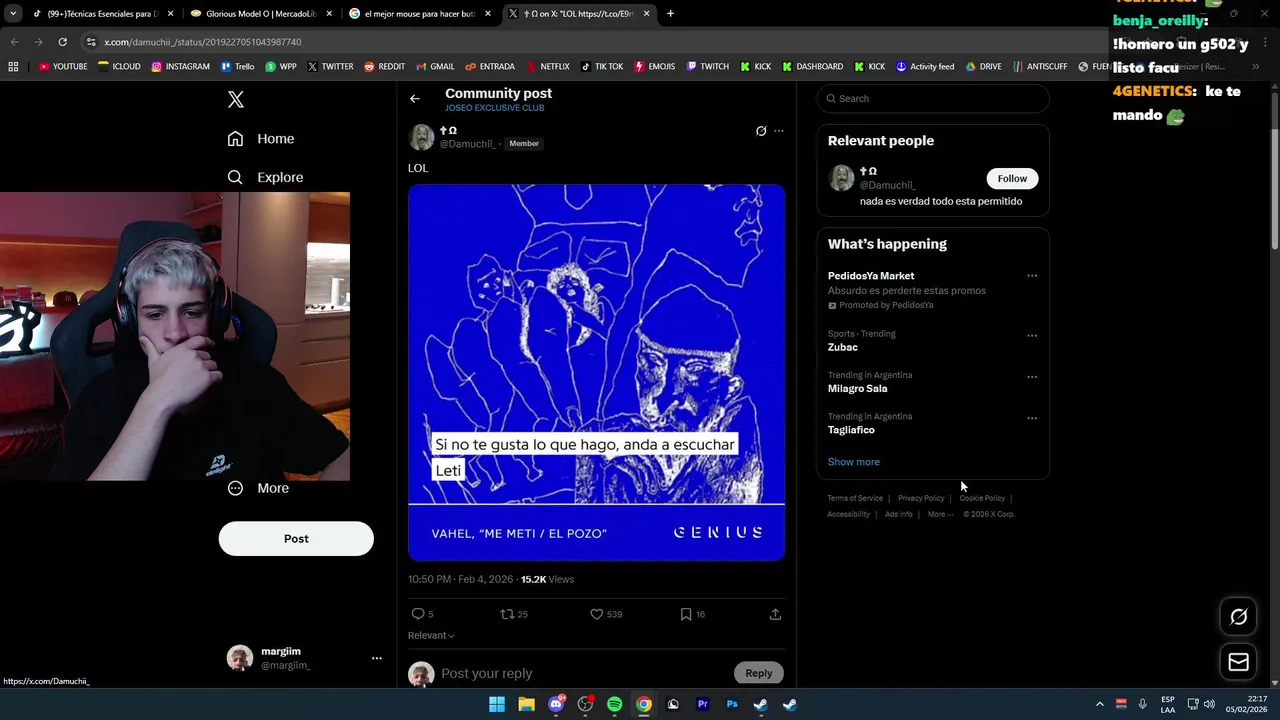Expand the Relevant replies sort dropdown
Image resolution: width=1280 pixels, height=720 pixels.
click(x=431, y=635)
